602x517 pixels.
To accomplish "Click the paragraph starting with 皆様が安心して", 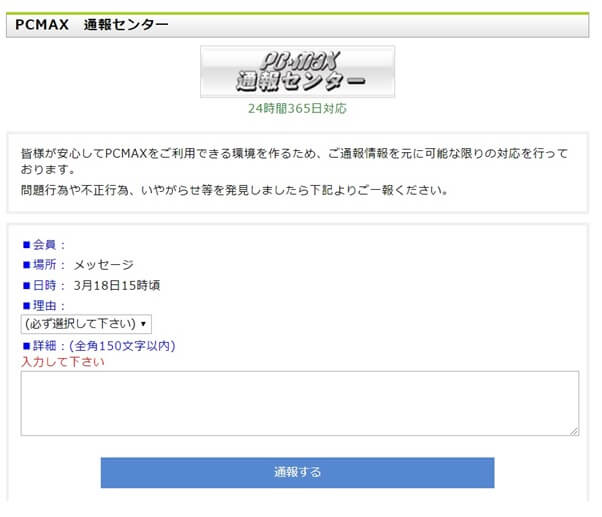I will click(x=294, y=161).
